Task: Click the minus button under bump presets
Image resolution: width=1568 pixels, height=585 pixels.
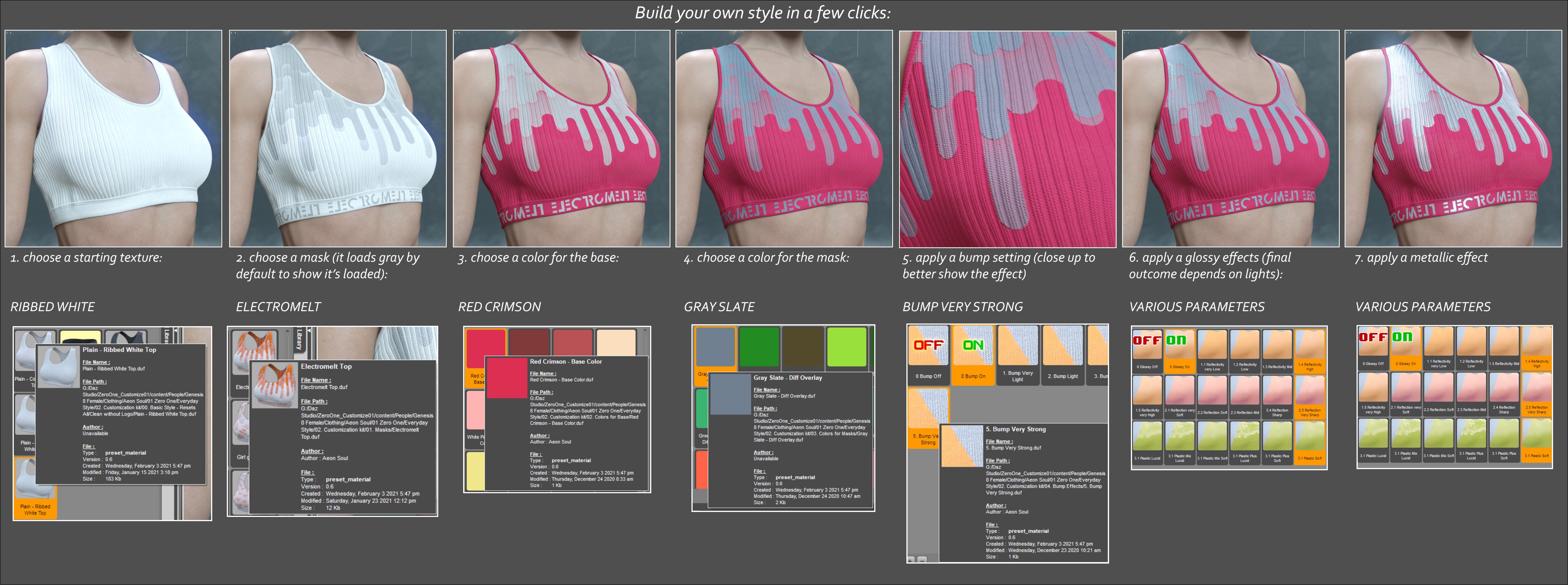Action: point(922,559)
